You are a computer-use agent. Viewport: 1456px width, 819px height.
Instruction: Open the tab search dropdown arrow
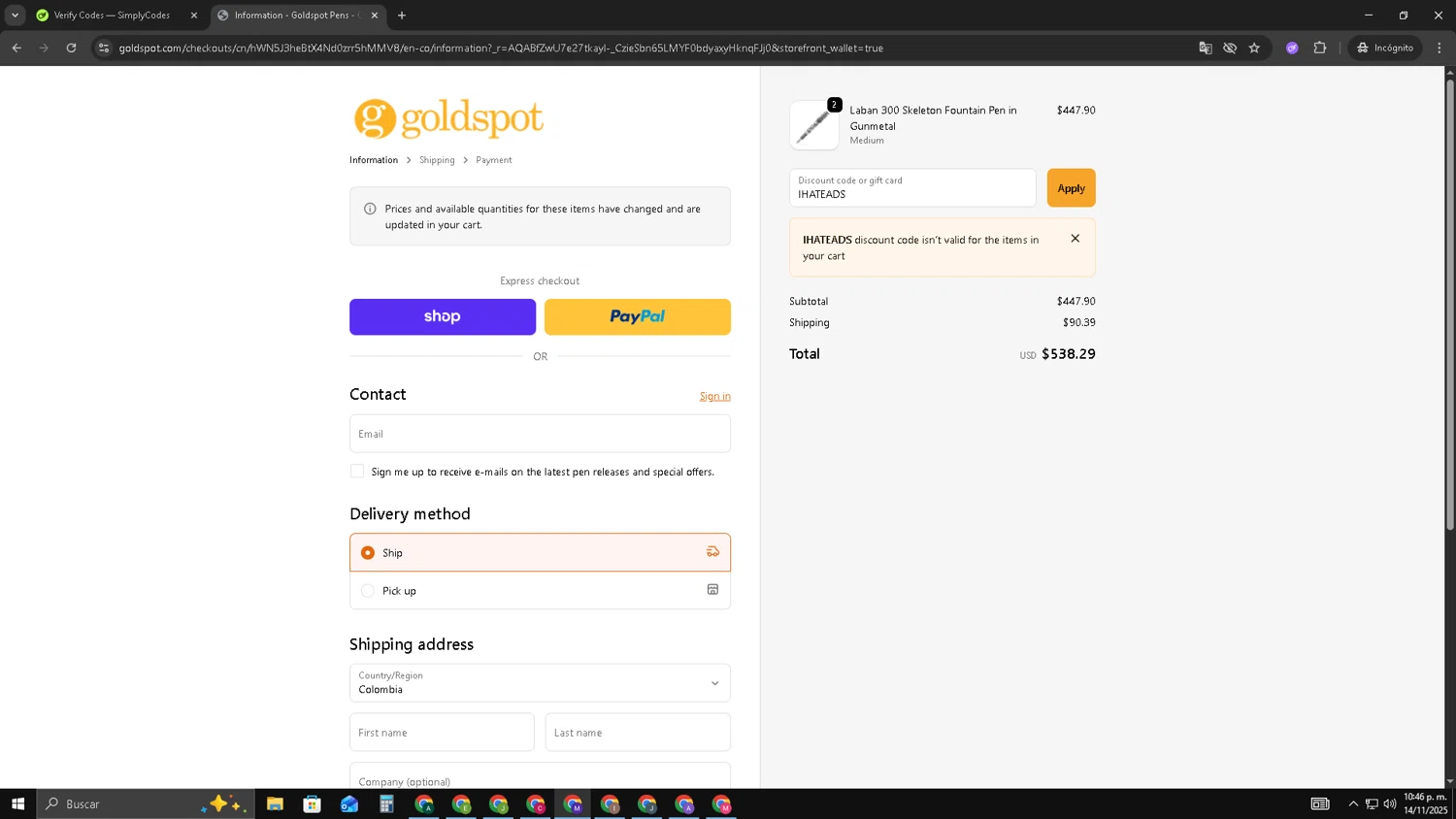(x=15, y=16)
